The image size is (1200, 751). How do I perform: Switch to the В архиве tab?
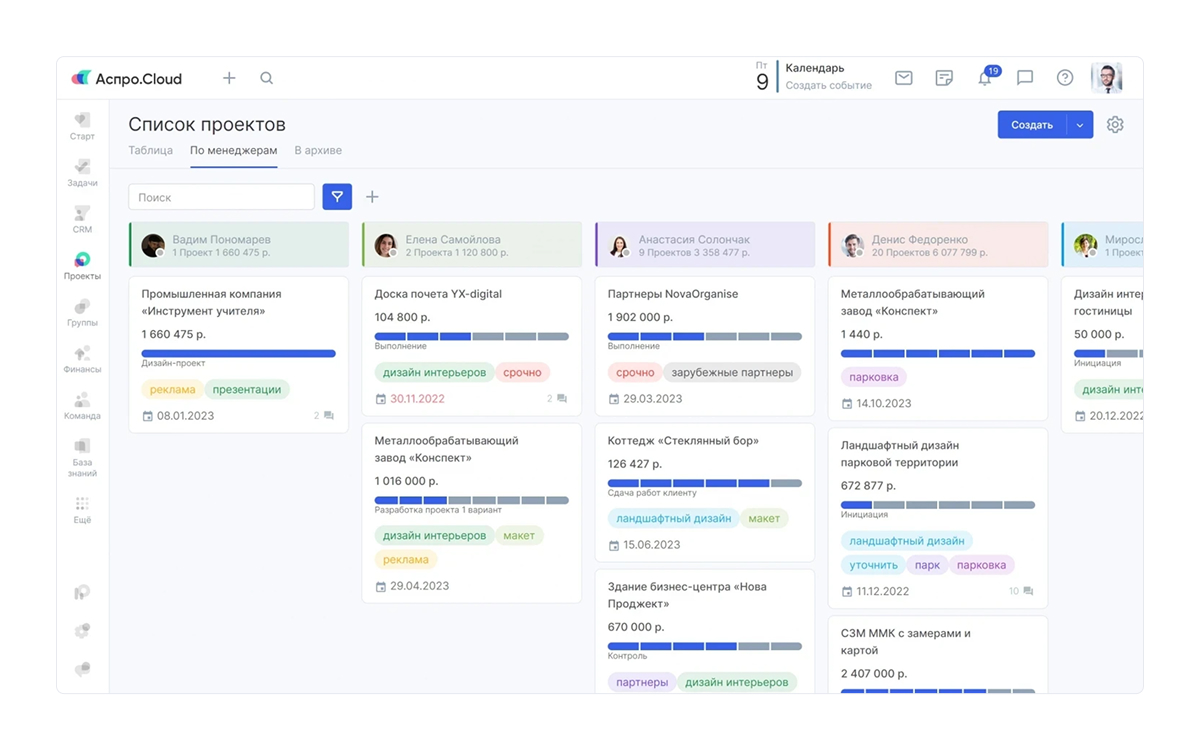click(318, 150)
